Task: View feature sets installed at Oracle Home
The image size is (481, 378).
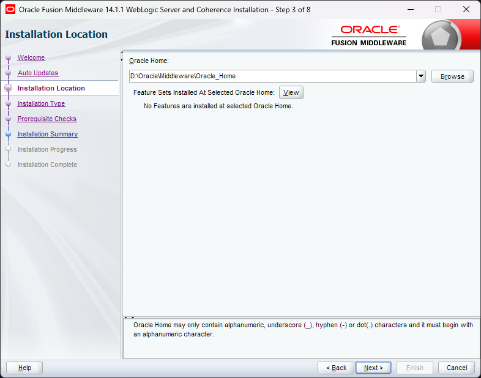Action: tap(291, 93)
